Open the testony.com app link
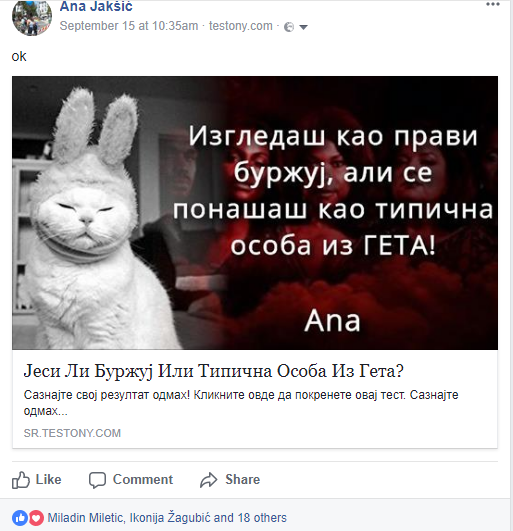 pos(240,26)
